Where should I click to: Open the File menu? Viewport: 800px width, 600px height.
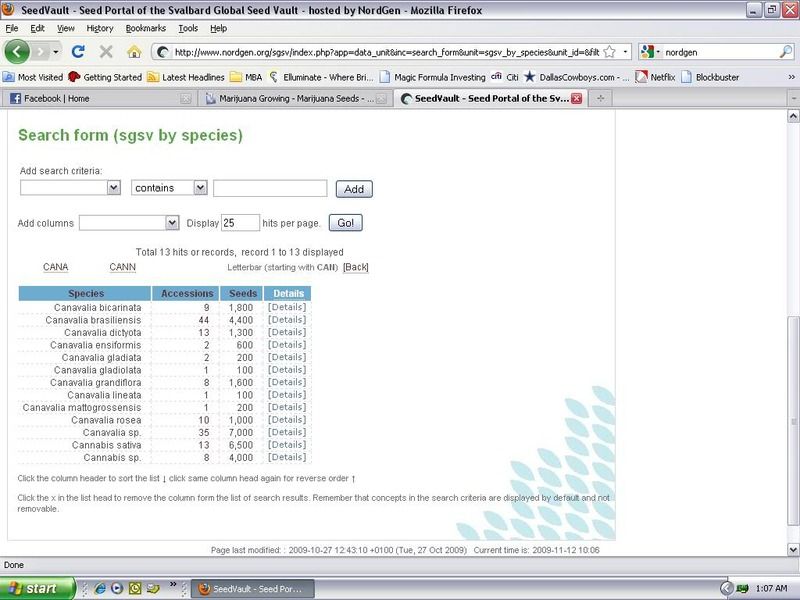click(12, 29)
